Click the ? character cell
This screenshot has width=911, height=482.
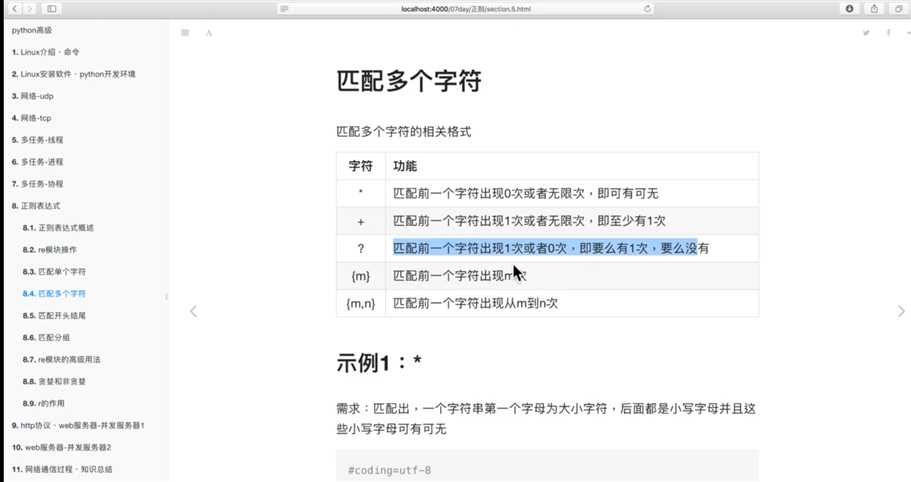click(361, 249)
